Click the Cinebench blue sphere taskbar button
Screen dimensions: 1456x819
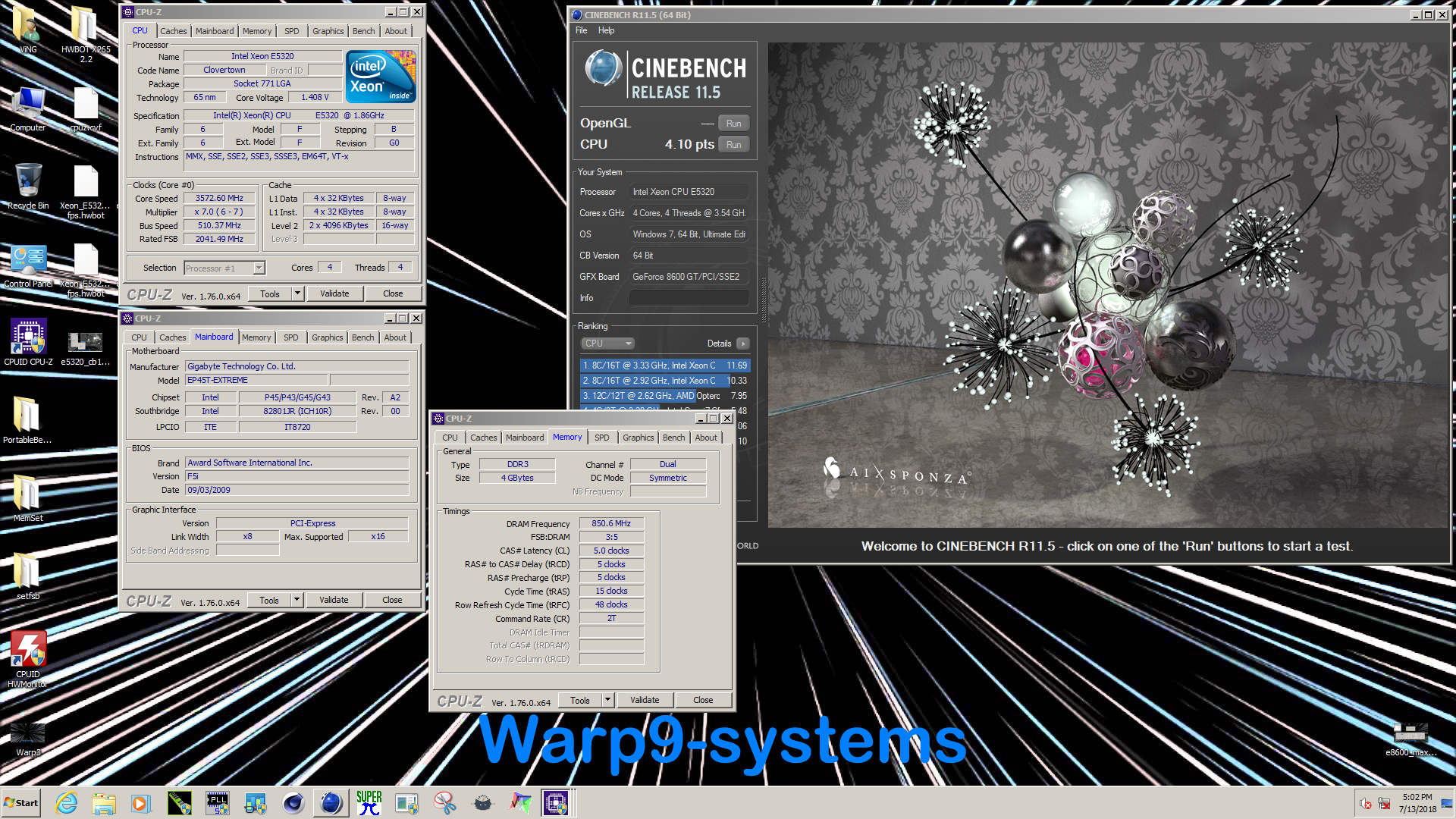(x=331, y=803)
